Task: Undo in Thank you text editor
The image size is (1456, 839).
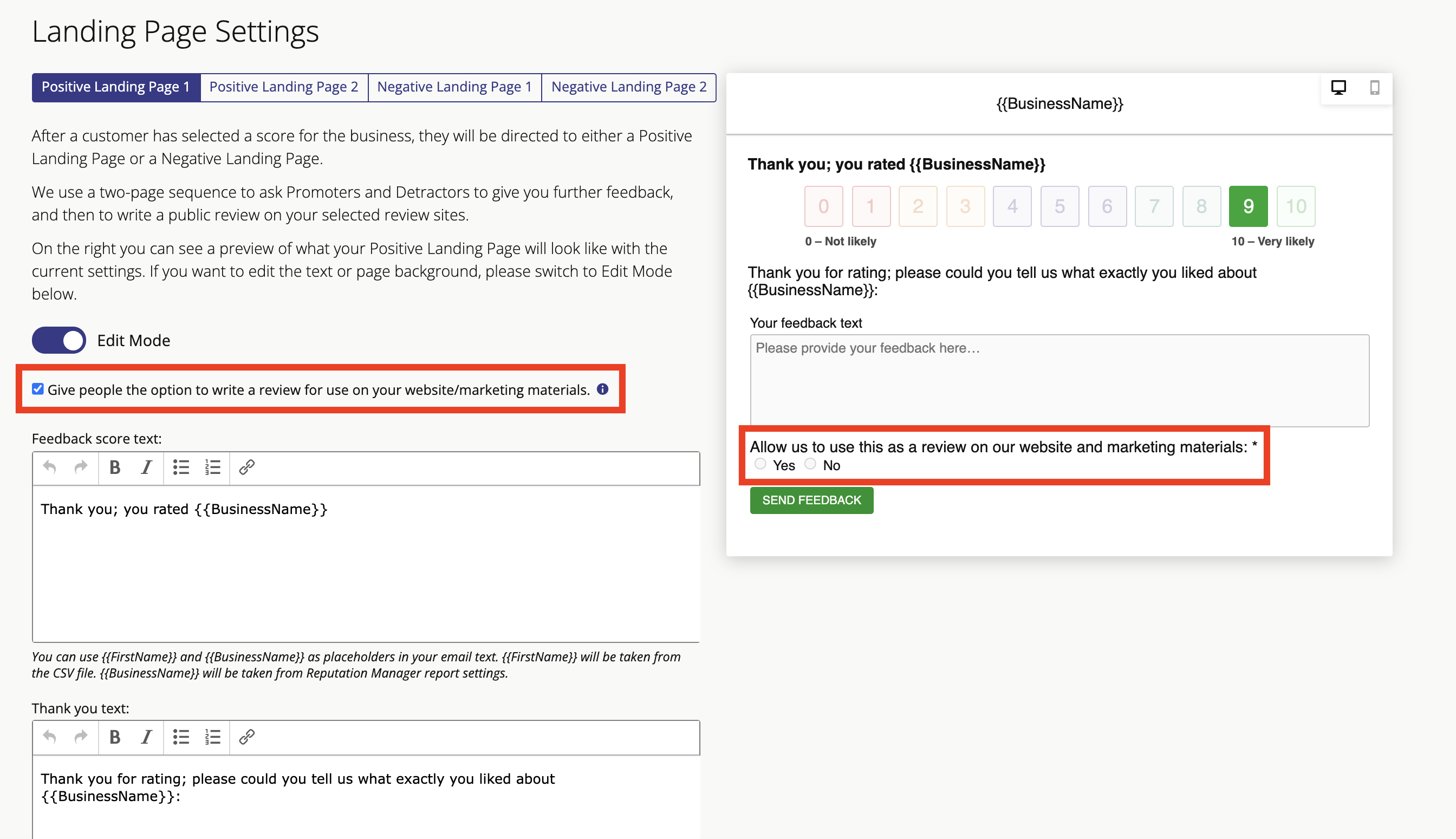Action: (49, 737)
